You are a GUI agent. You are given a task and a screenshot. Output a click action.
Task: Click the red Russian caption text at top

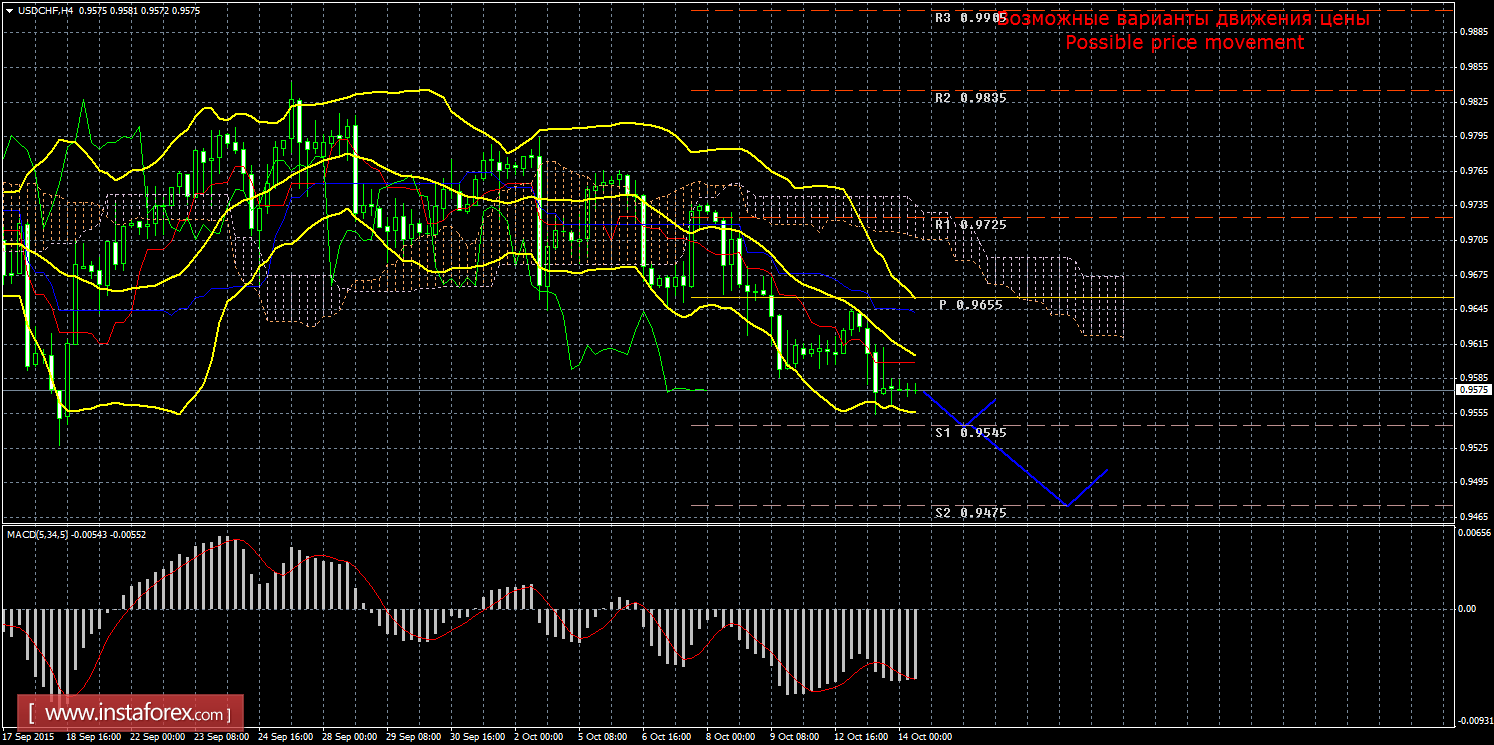point(1184,19)
